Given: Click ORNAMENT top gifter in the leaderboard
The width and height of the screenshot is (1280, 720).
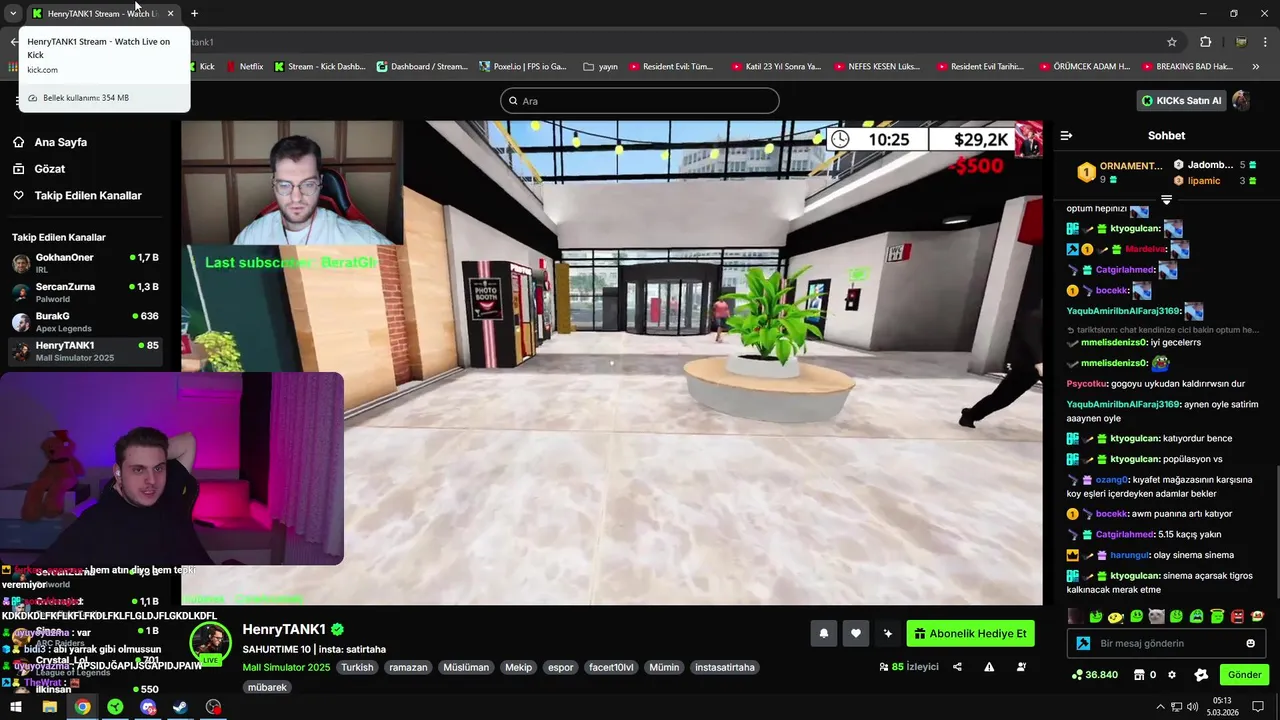Looking at the screenshot, I should tap(1121, 171).
